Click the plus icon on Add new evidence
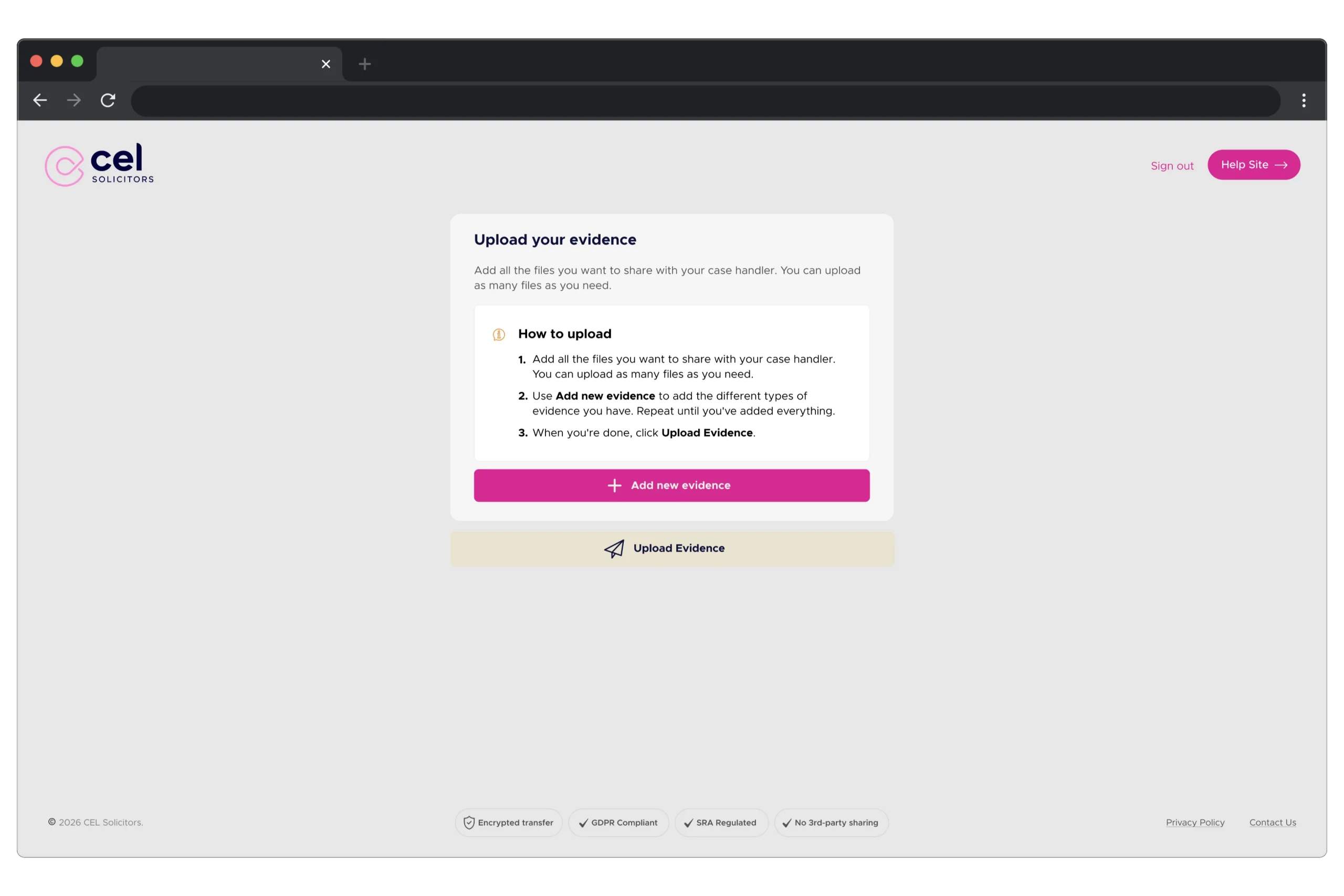This screenshot has width=1344, height=896. 614,485
